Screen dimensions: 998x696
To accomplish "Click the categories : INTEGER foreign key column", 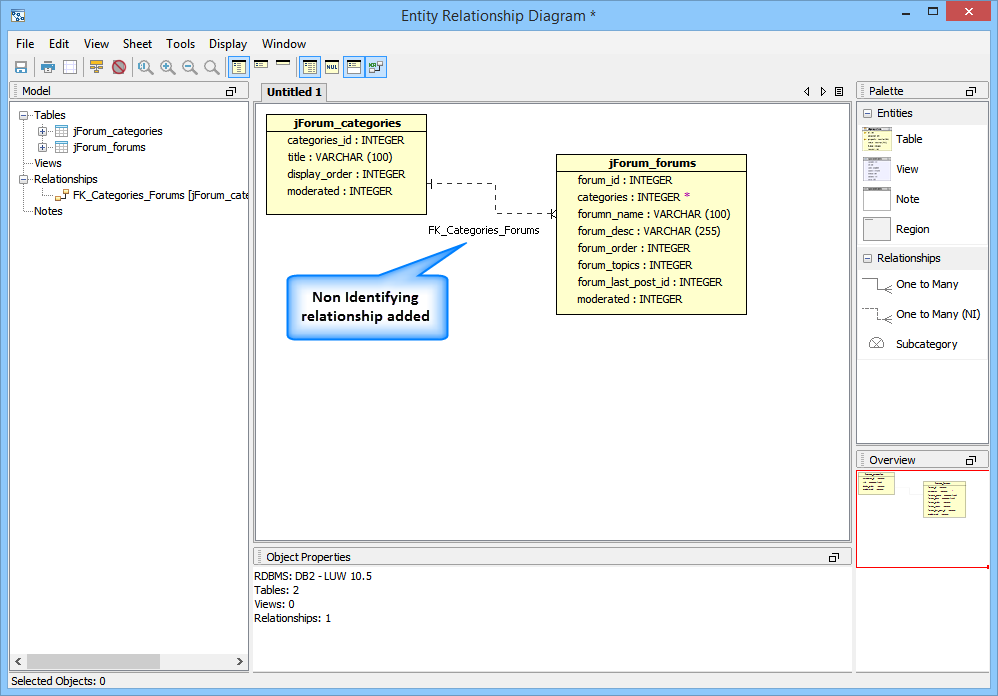I will pos(633,197).
